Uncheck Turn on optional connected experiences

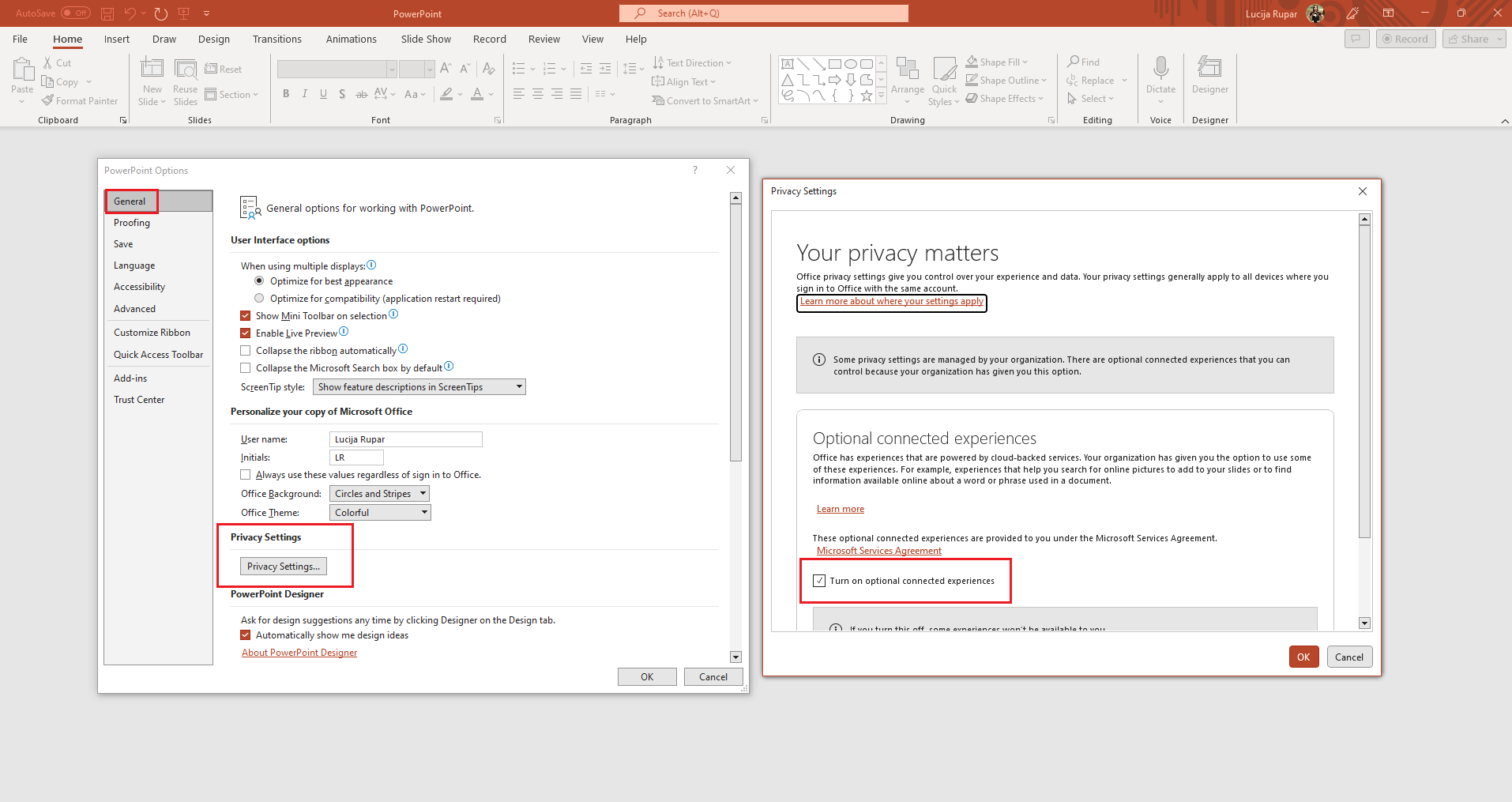820,581
